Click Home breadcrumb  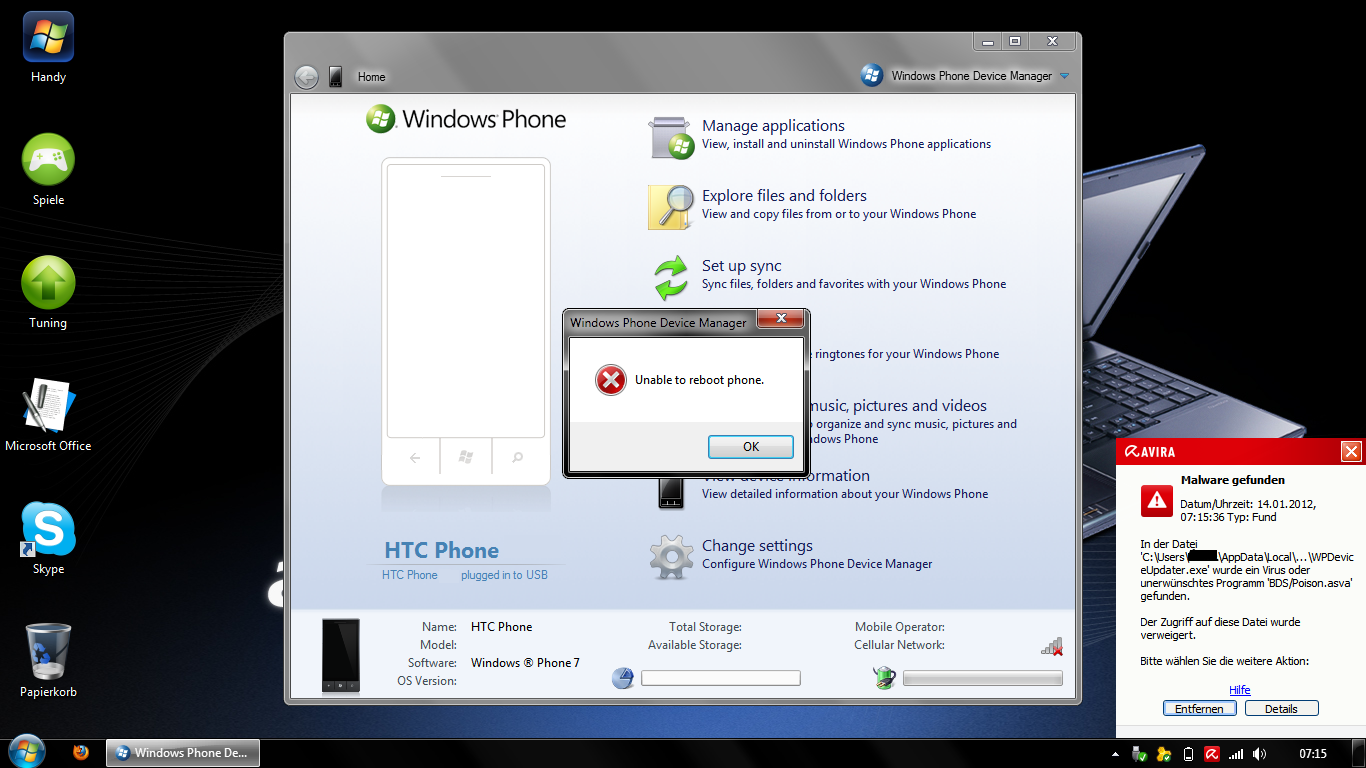click(371, 77)
